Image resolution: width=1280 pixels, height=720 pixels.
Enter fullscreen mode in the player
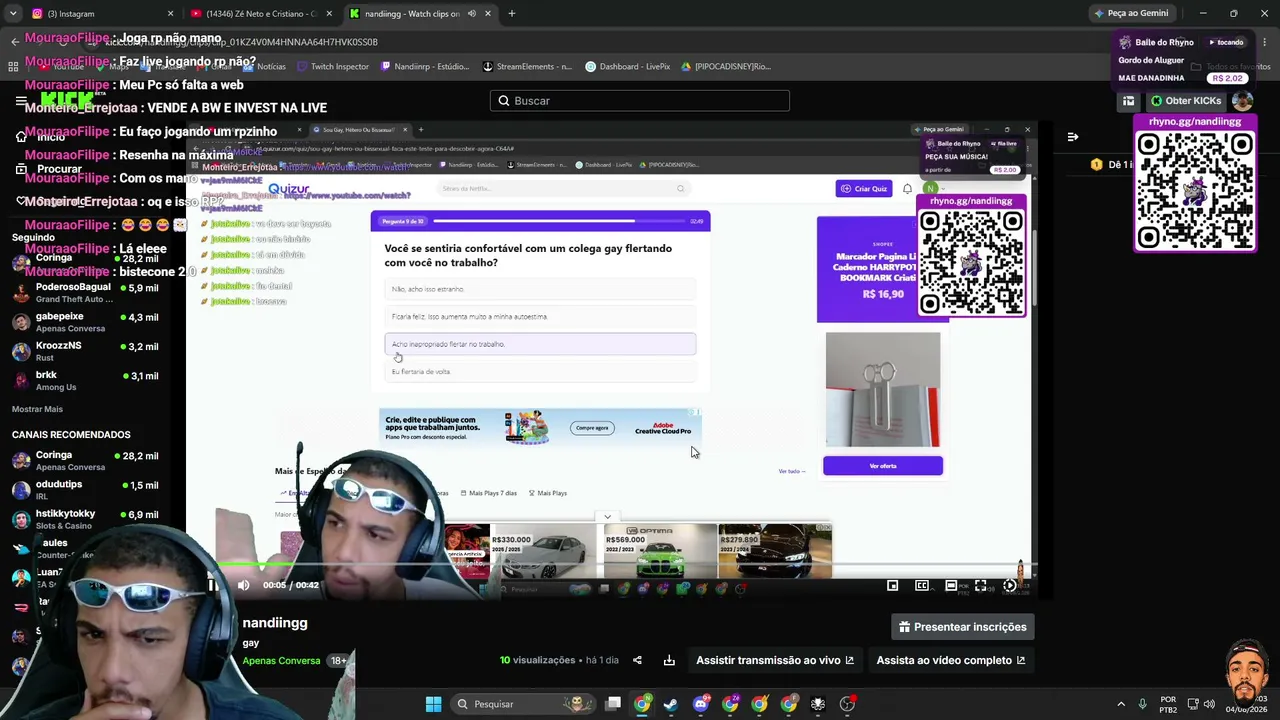pyautogui.click(x=981, y=586)
